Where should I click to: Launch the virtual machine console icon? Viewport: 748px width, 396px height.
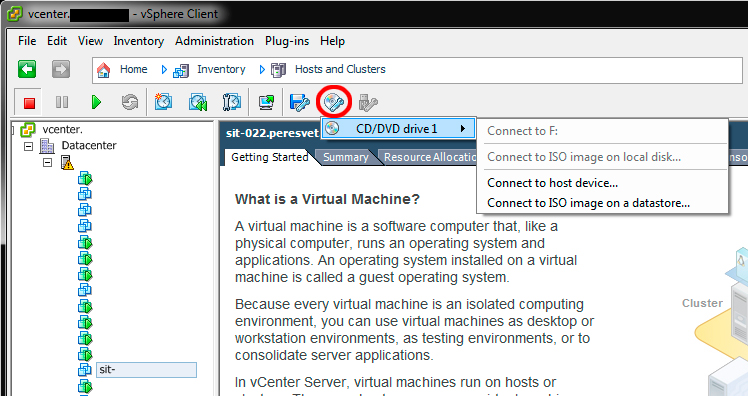pos(266,102)
